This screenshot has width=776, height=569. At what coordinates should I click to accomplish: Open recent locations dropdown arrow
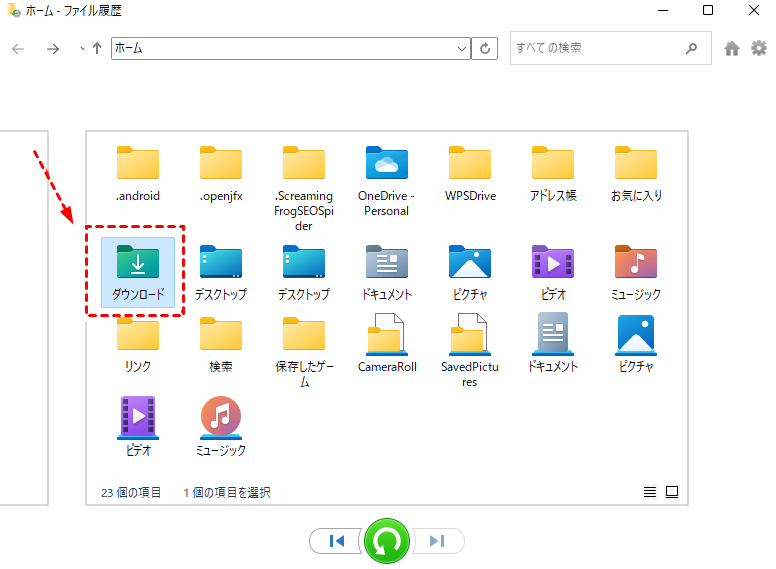[82, 48]
